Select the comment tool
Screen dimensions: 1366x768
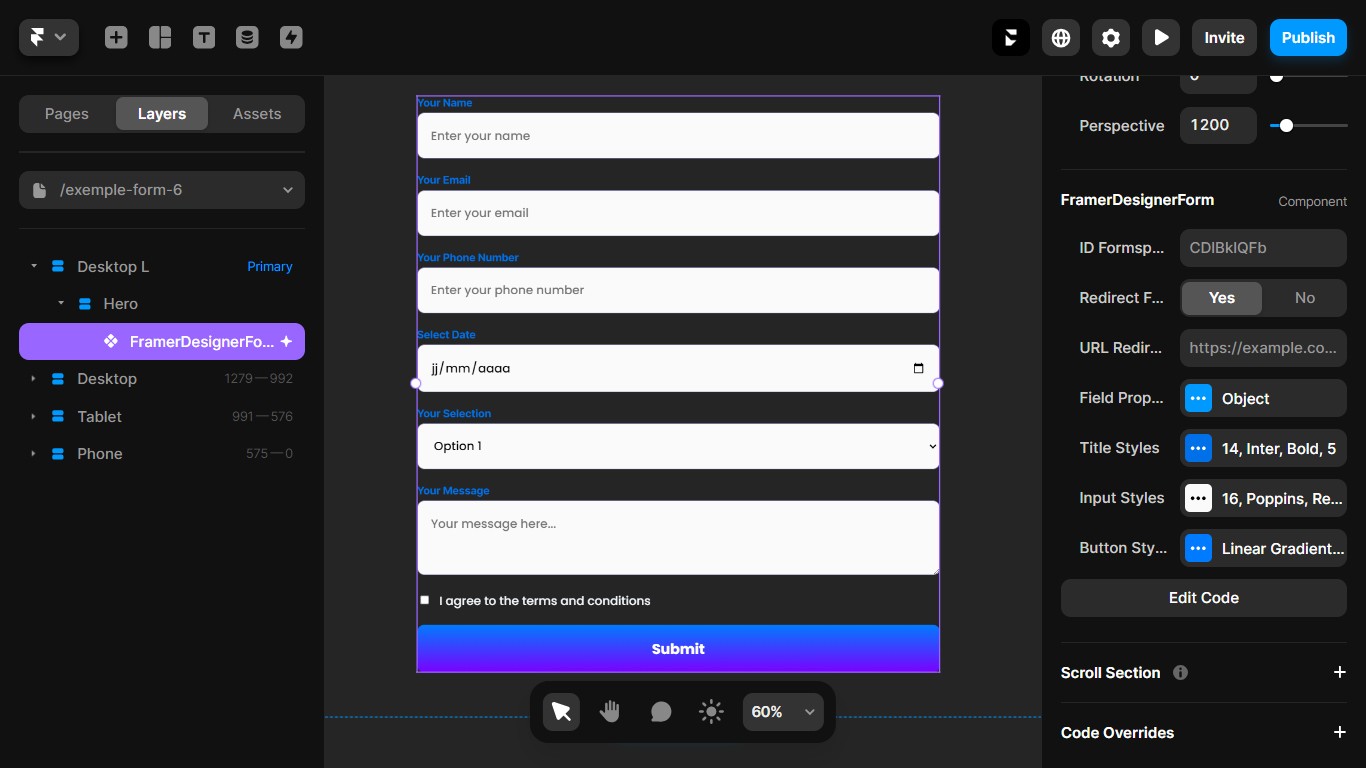pos(661,711)
